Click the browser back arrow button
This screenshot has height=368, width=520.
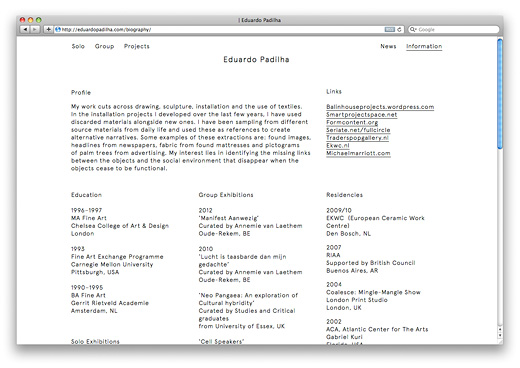[x=25, y=29]
